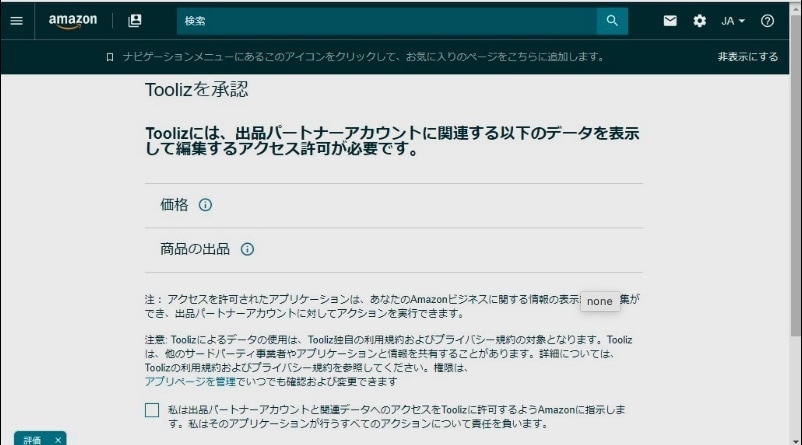Screen dimensions: 802x445
Task: Close the 評価 feedback tab
Action: [58, 440]
